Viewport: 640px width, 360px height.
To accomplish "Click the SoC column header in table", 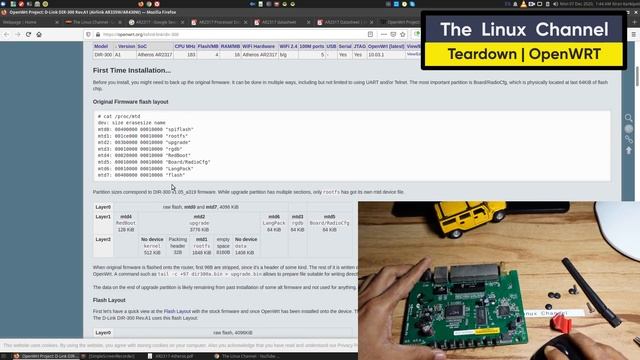I will pos(142,47).
